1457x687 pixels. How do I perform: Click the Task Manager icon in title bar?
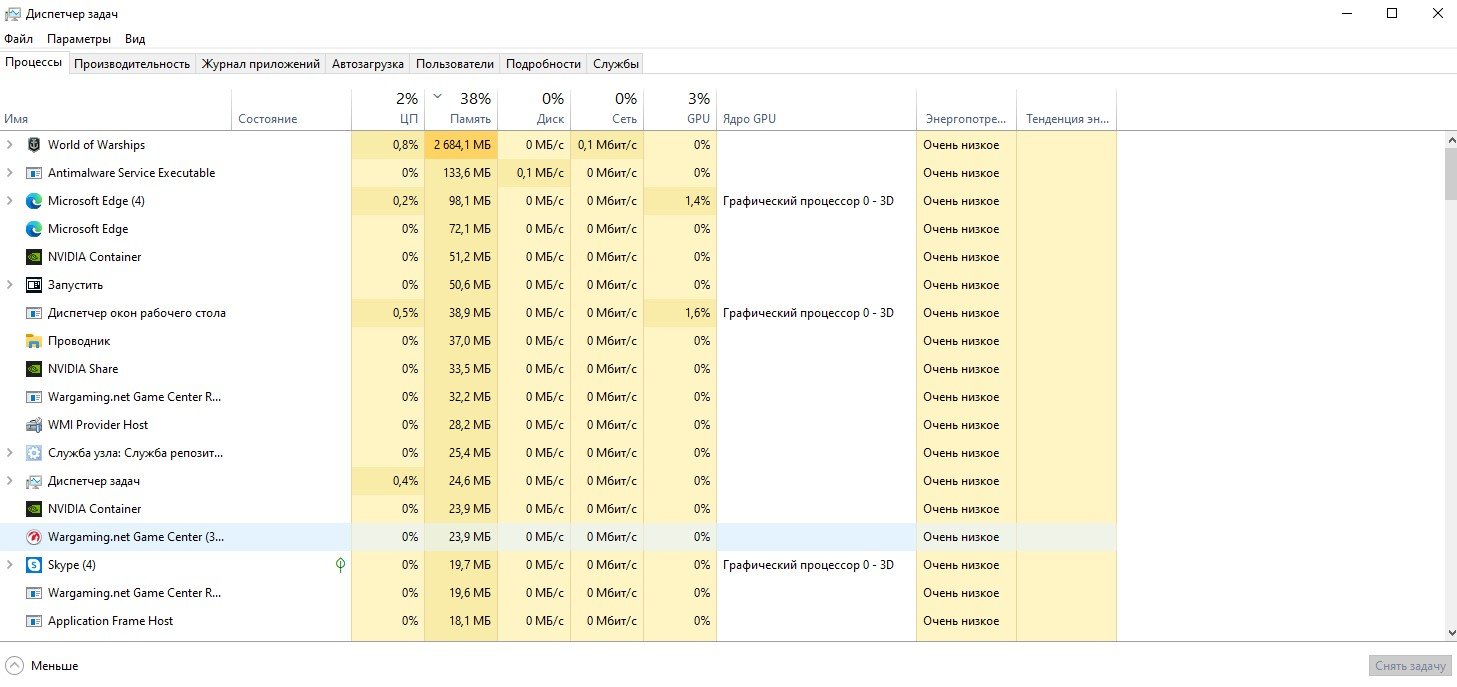13,13
